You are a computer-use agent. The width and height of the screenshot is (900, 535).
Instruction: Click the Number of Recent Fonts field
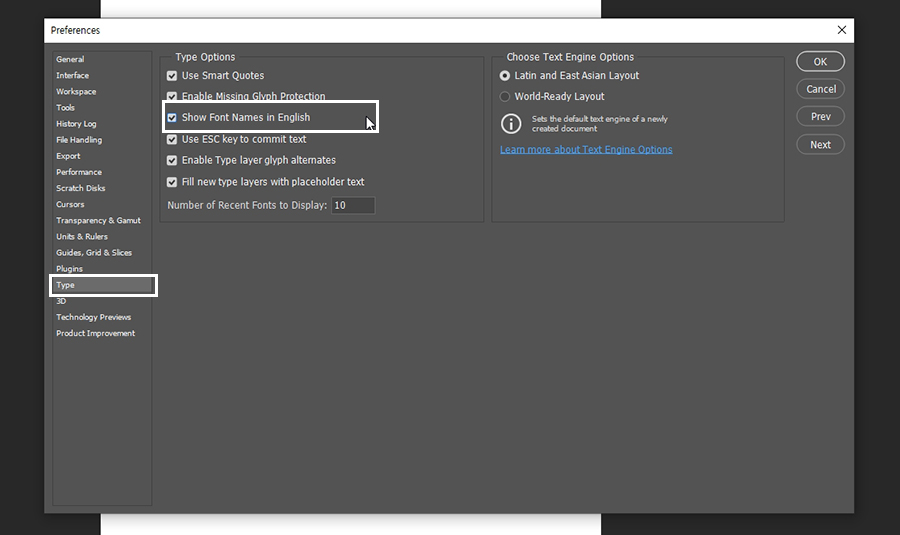[x=353, y=206]
